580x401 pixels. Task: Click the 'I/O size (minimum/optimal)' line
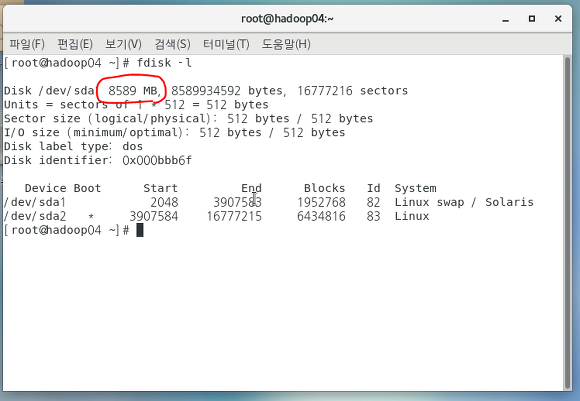pyautogui.click(x=174, y=132)
